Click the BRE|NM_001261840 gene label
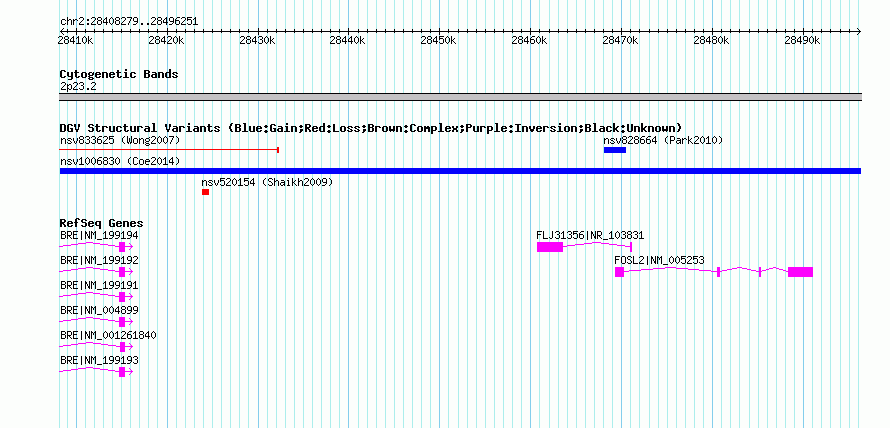The image size is (890, 428). click(x=108, y=335)
